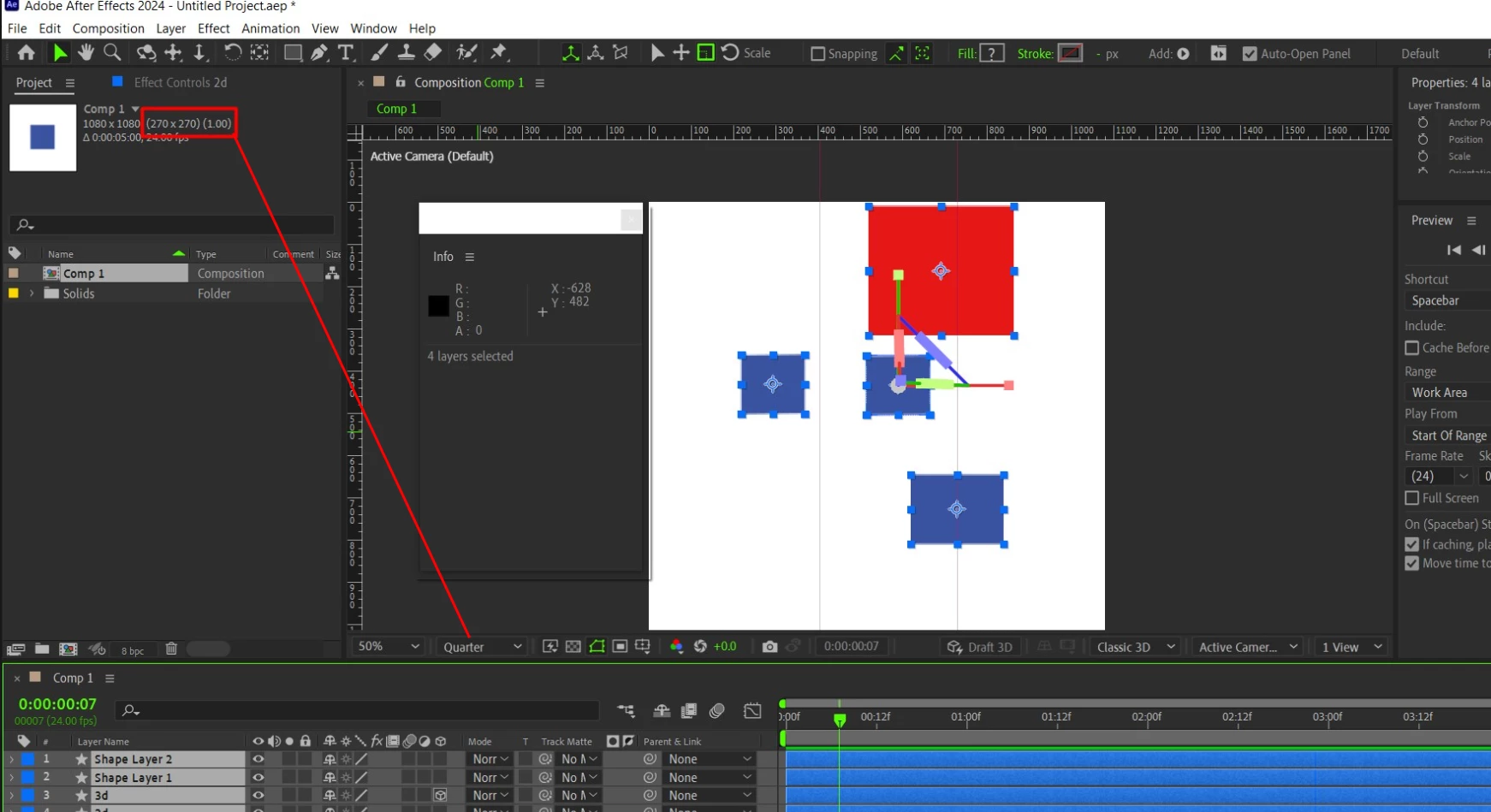Screen dimensions: 1491x812
Task: Hide Shape Layer 2 with eye toggle
Action: [x=258, y=759]
